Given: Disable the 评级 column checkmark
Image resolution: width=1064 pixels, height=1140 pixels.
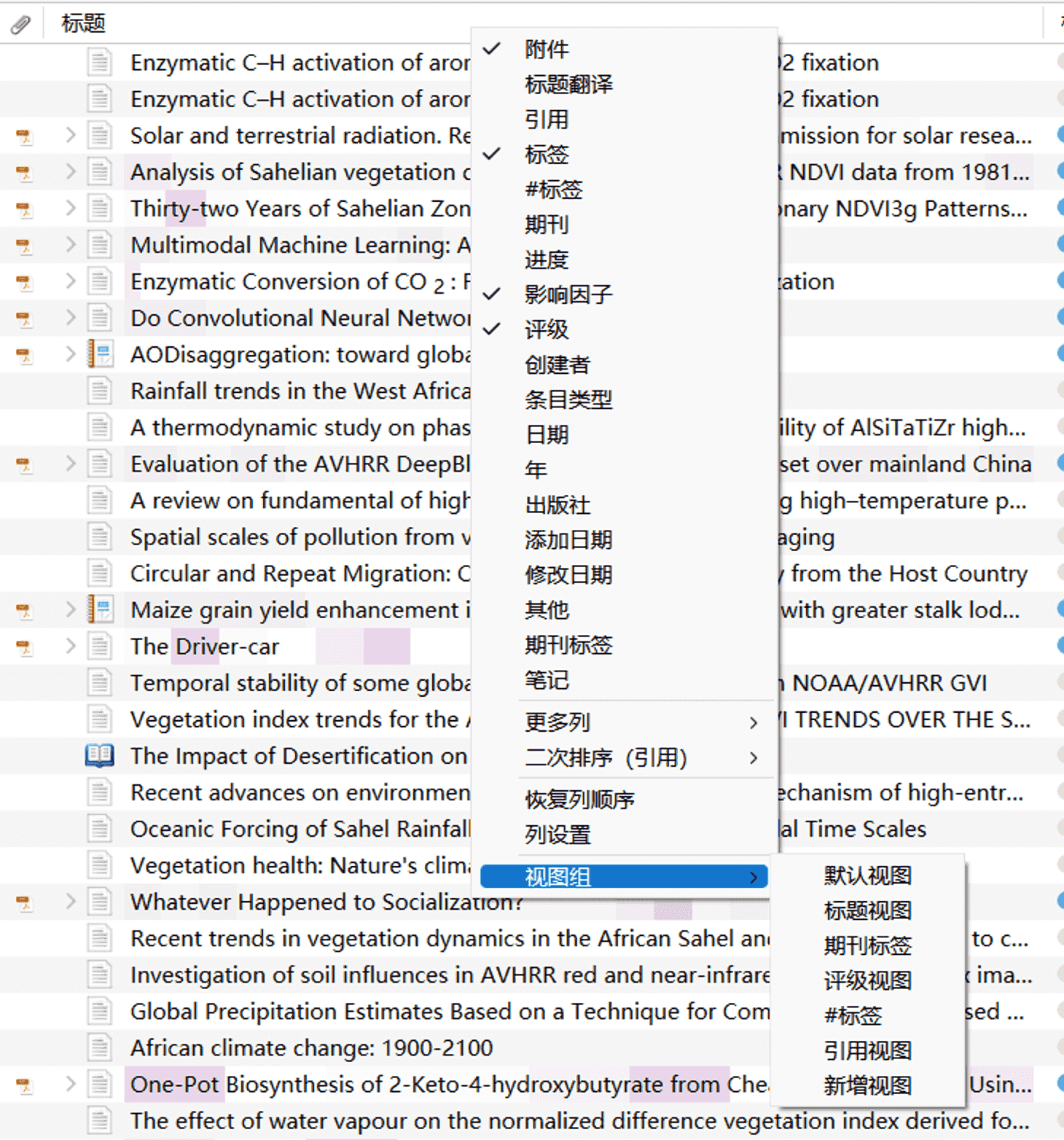Looking at the screenshot, I should click(x=547, y=329).
